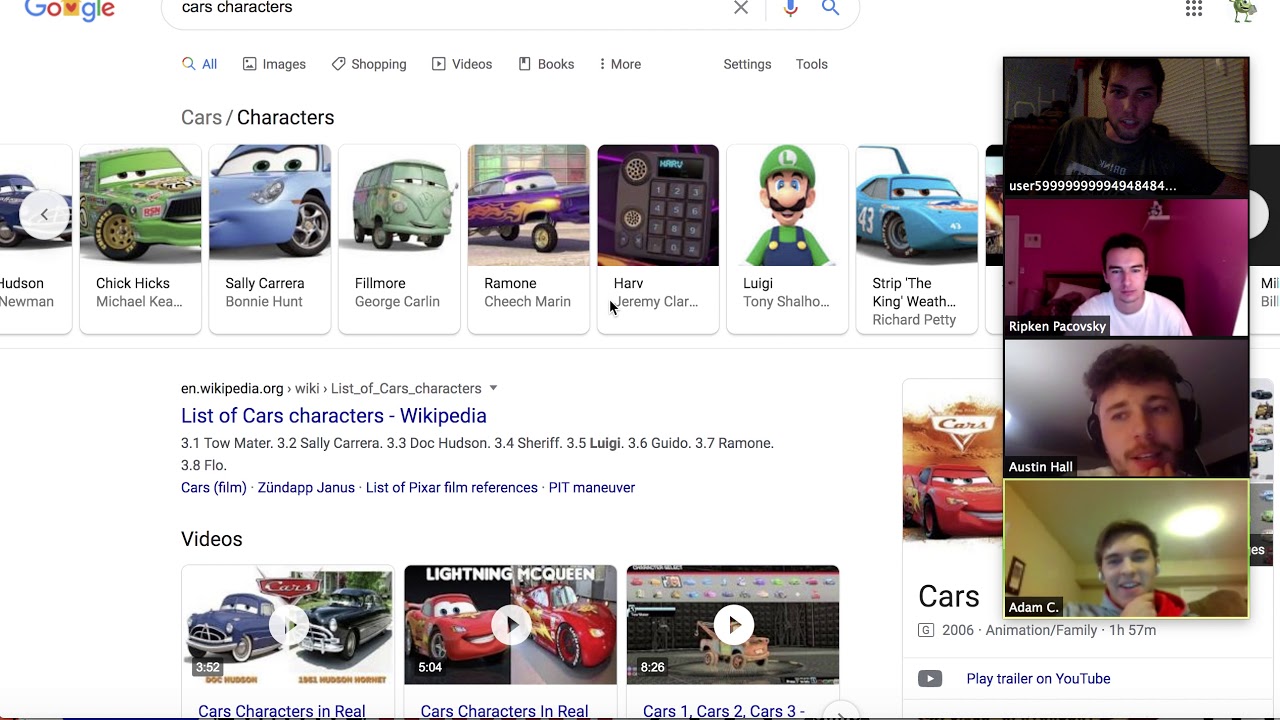Select Ripken Pacovsky's video tile
The height and width of the screenshot is (720, 1280).
coord(1126,268)
